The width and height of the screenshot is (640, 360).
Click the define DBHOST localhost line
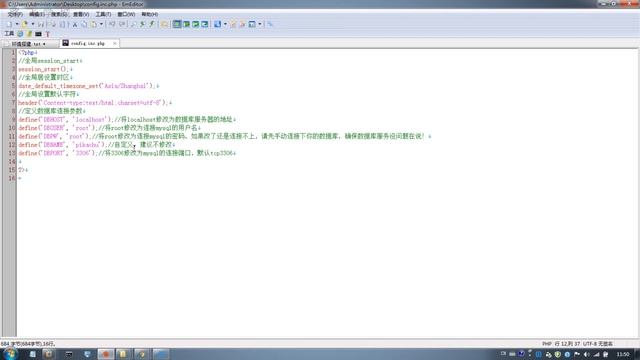(127, 120)
